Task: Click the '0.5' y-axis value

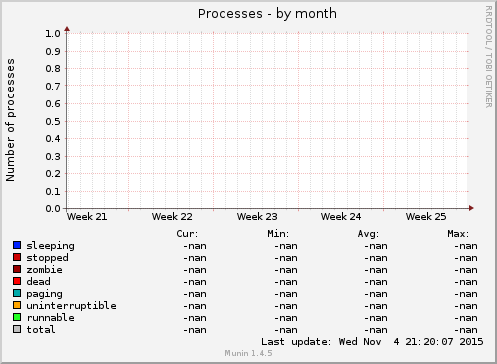Action: click(x=53, y=121)
